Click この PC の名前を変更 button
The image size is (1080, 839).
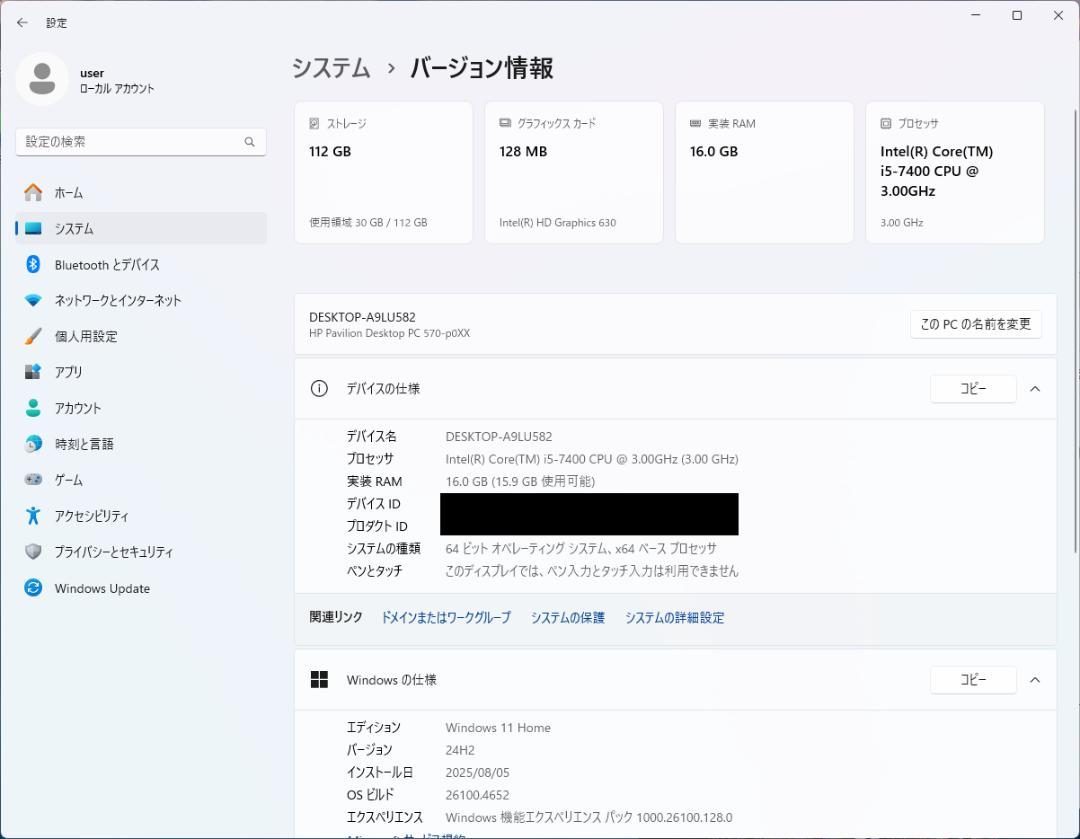click(x=975, y=324)
